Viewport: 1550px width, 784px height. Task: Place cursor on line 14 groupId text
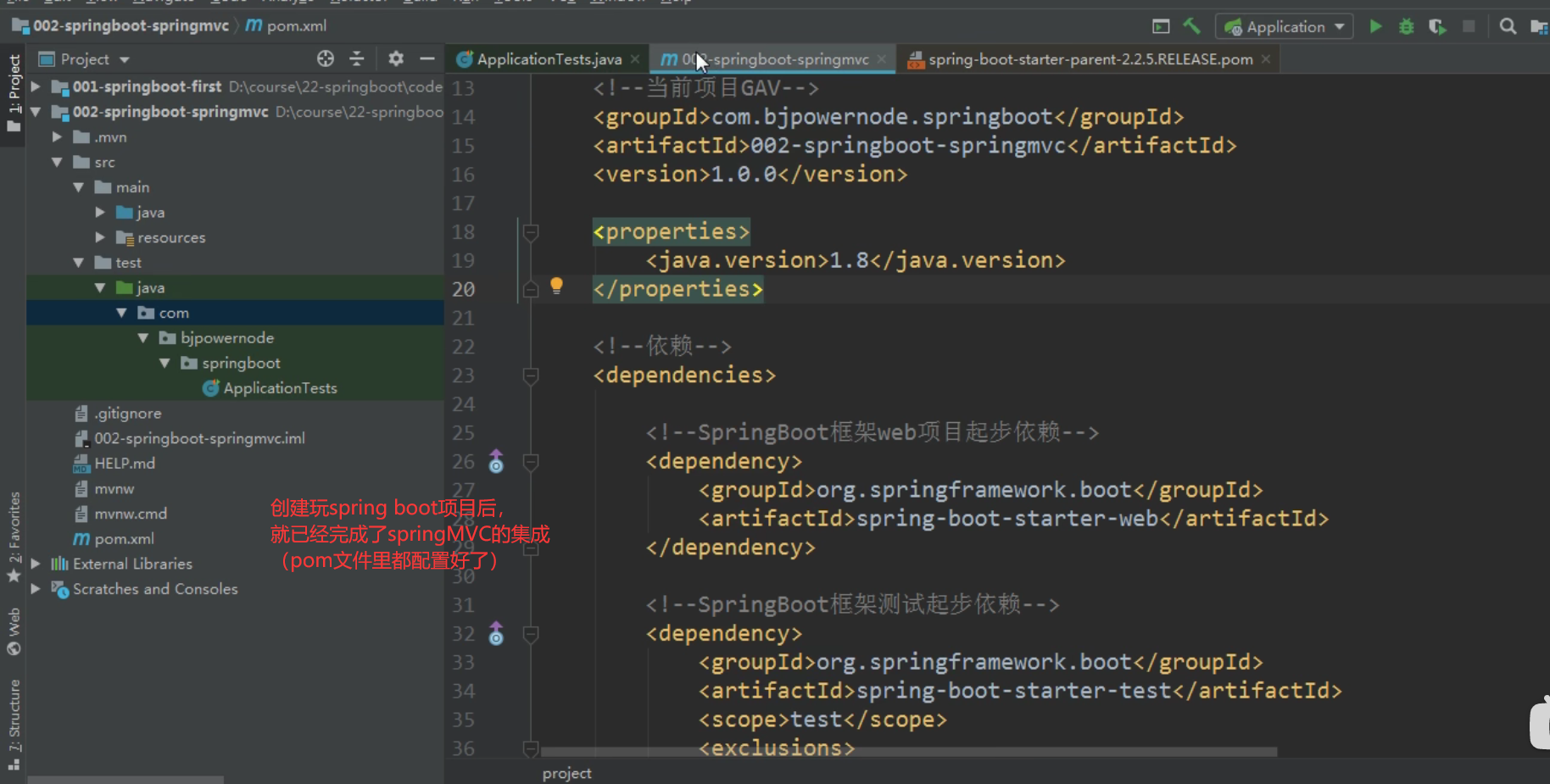[888, 117]
